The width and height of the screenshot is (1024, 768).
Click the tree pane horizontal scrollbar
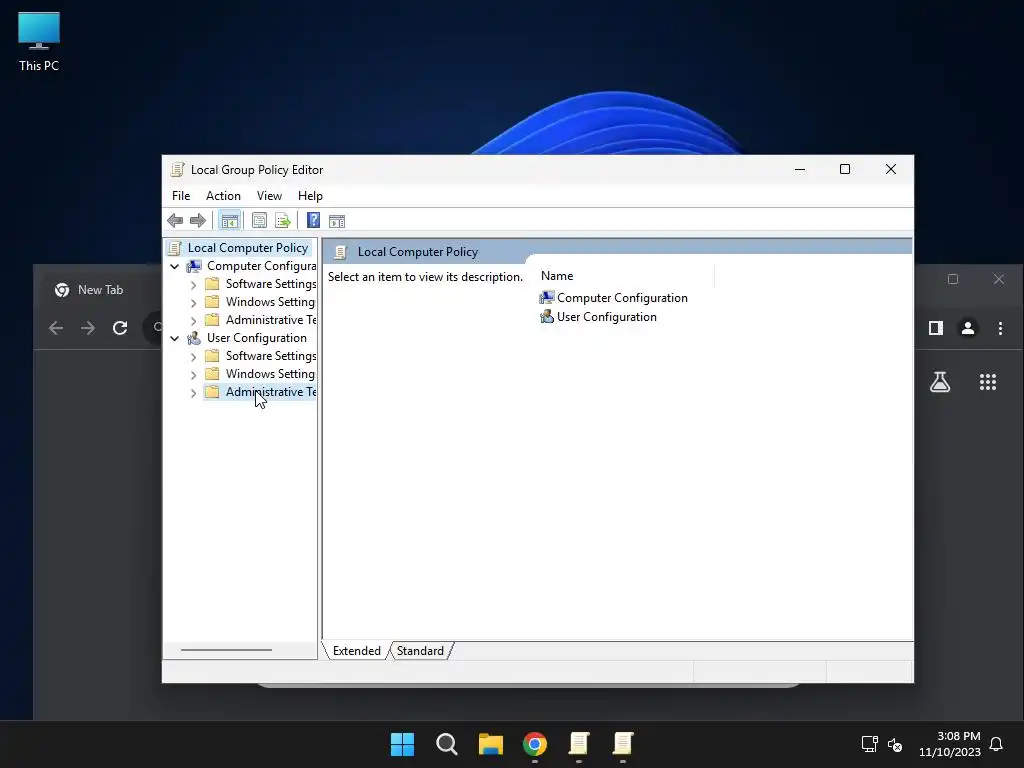tap(226, 650)
